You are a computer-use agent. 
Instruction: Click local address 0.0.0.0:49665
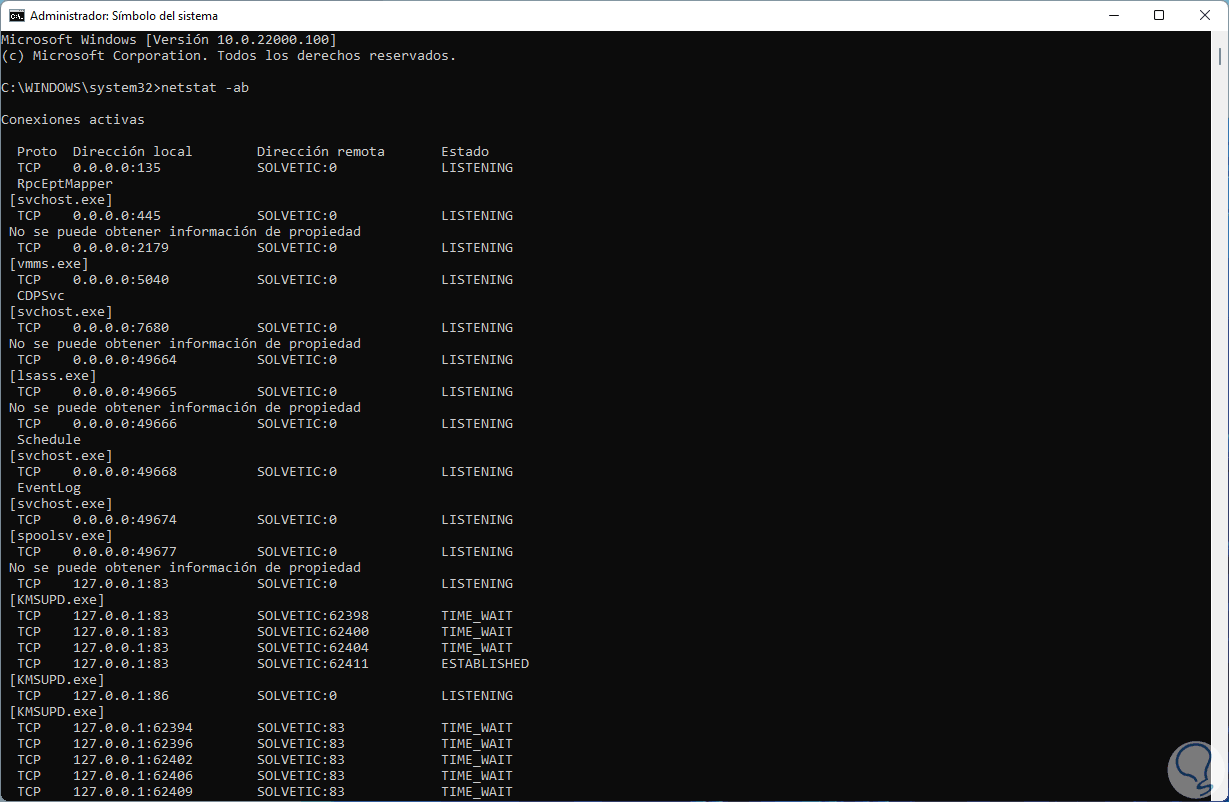pyautogui.click(x=125, y=392)
